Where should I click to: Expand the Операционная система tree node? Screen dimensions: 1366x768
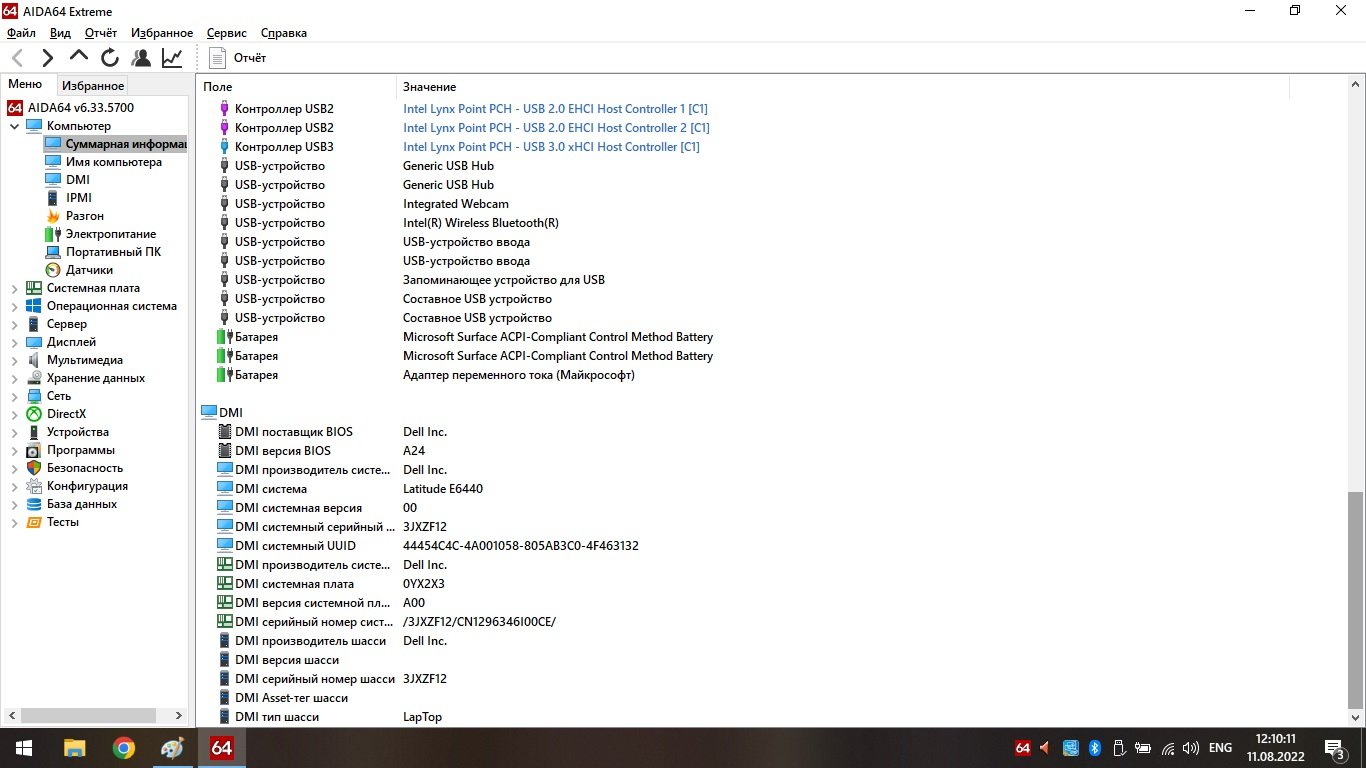(x=14, y=306)
